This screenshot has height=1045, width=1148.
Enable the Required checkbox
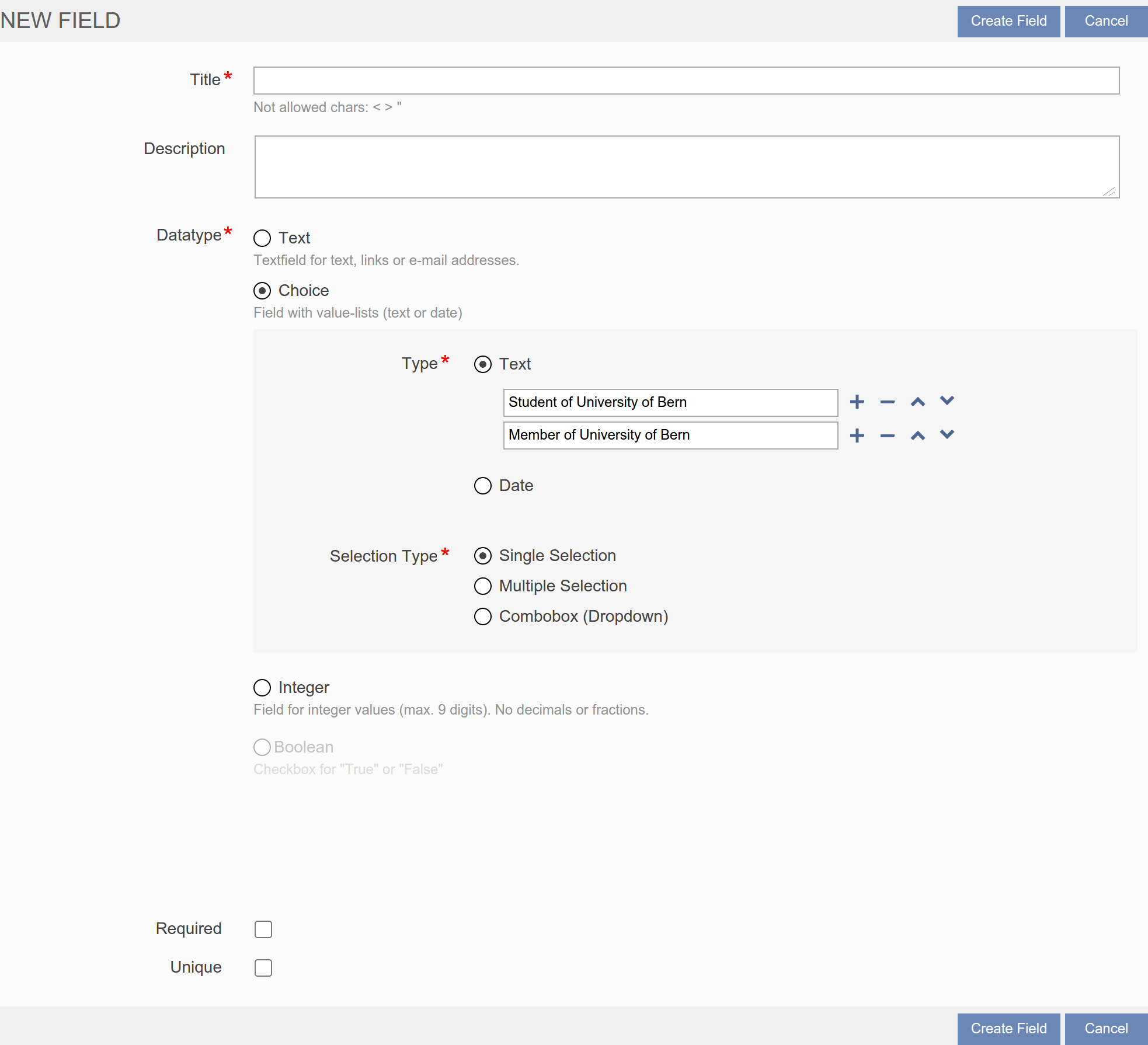coord(263,929)
